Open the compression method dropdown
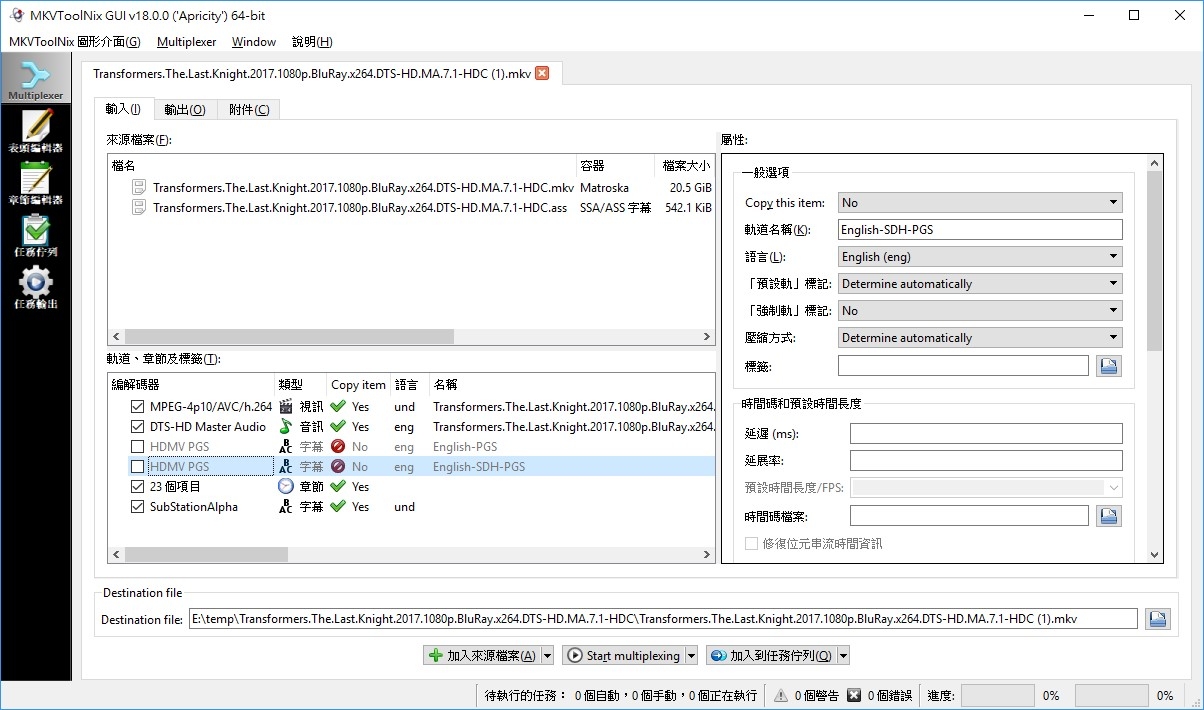The image size is (1204, 710). pyautogui.click(x=980, y=338)
